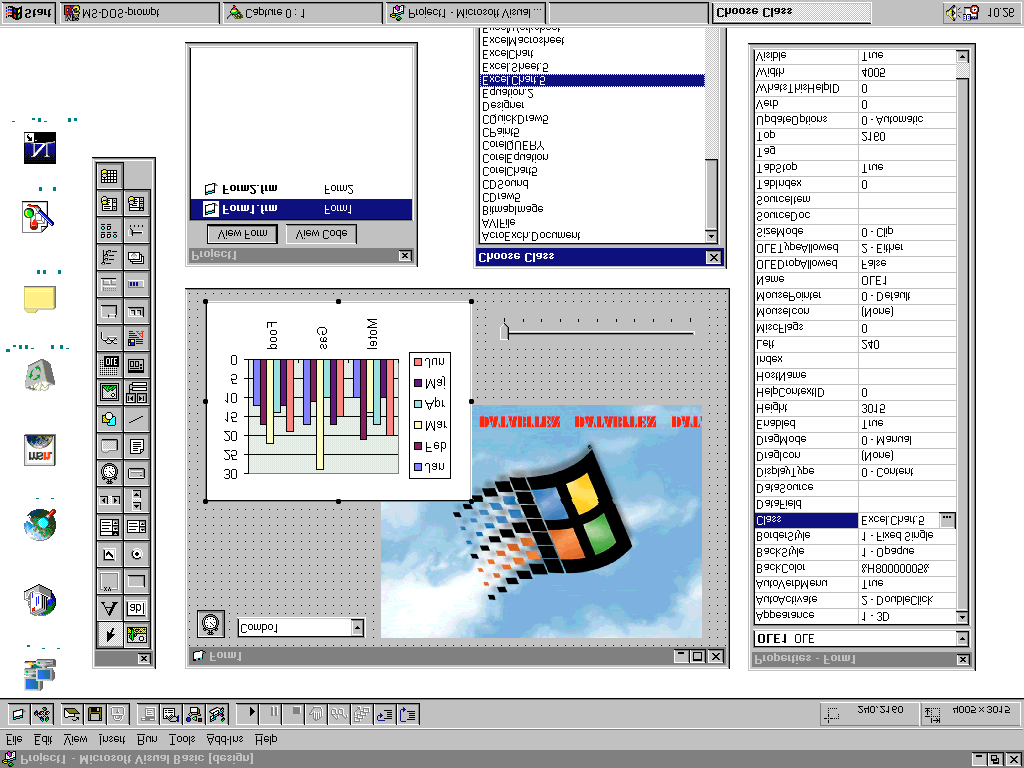The width and height of the screenshot is (1024, 768).
Task: Select the Timer control tool
Action: pyautogui.click(x=110, y=473)
